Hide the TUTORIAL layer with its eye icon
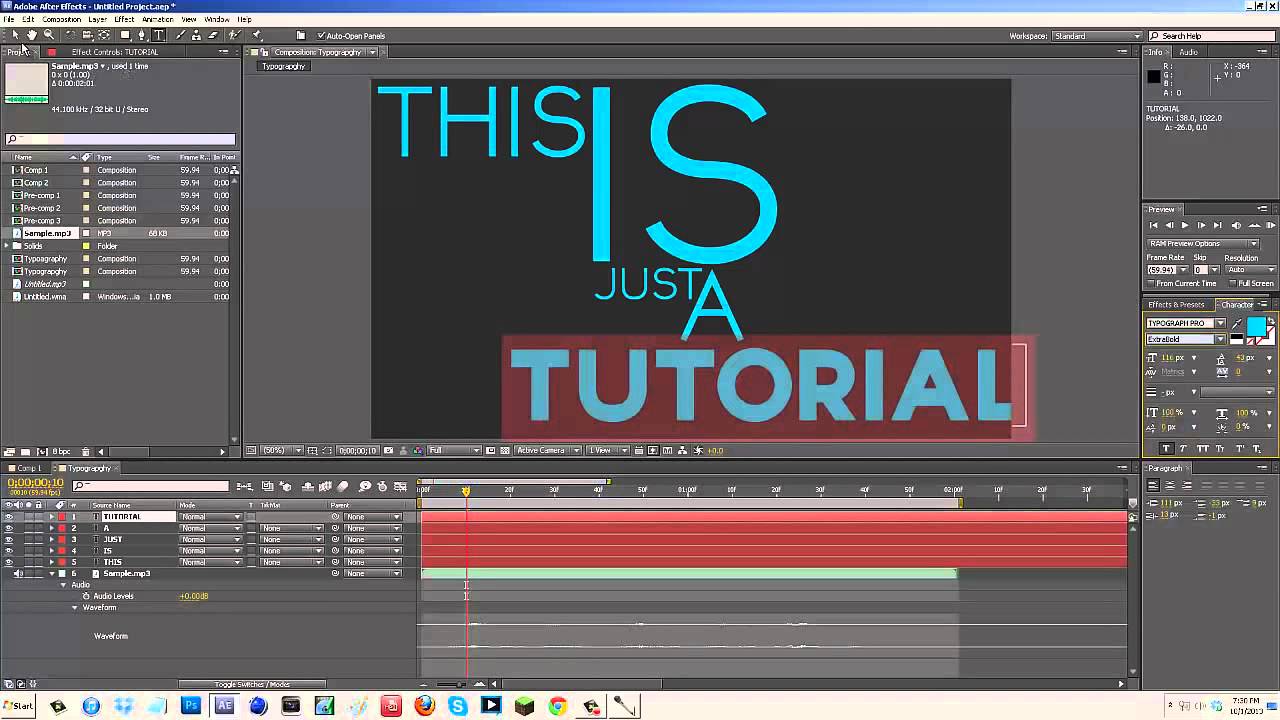 tap(9, 517)
